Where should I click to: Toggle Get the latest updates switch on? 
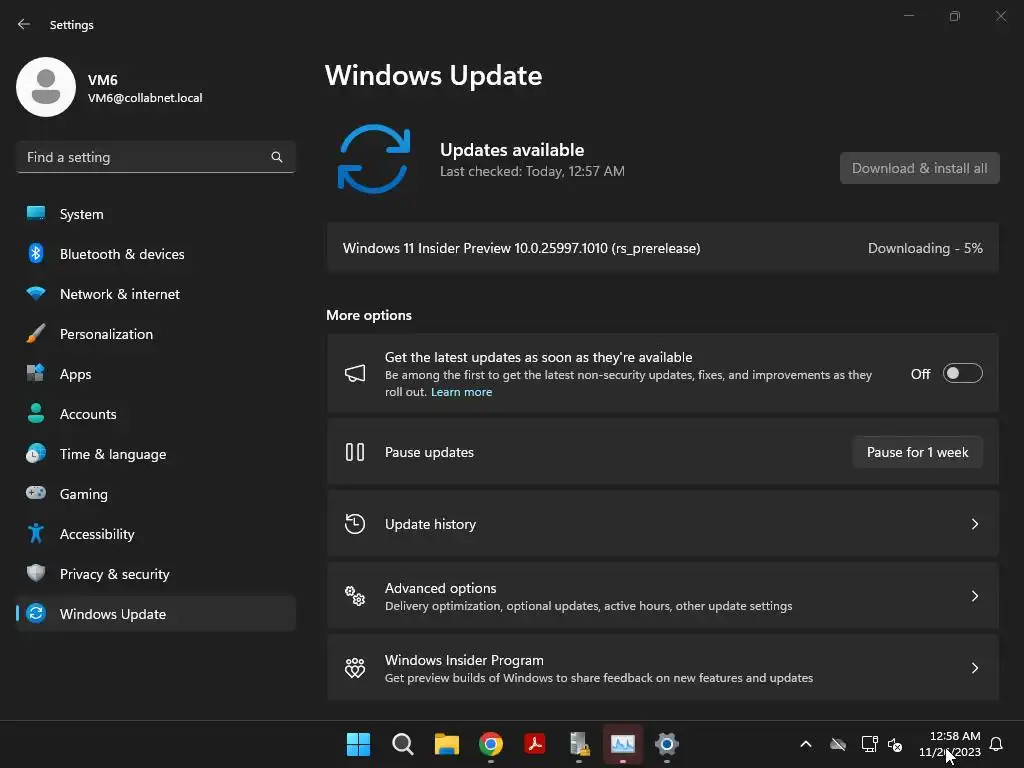963,374
